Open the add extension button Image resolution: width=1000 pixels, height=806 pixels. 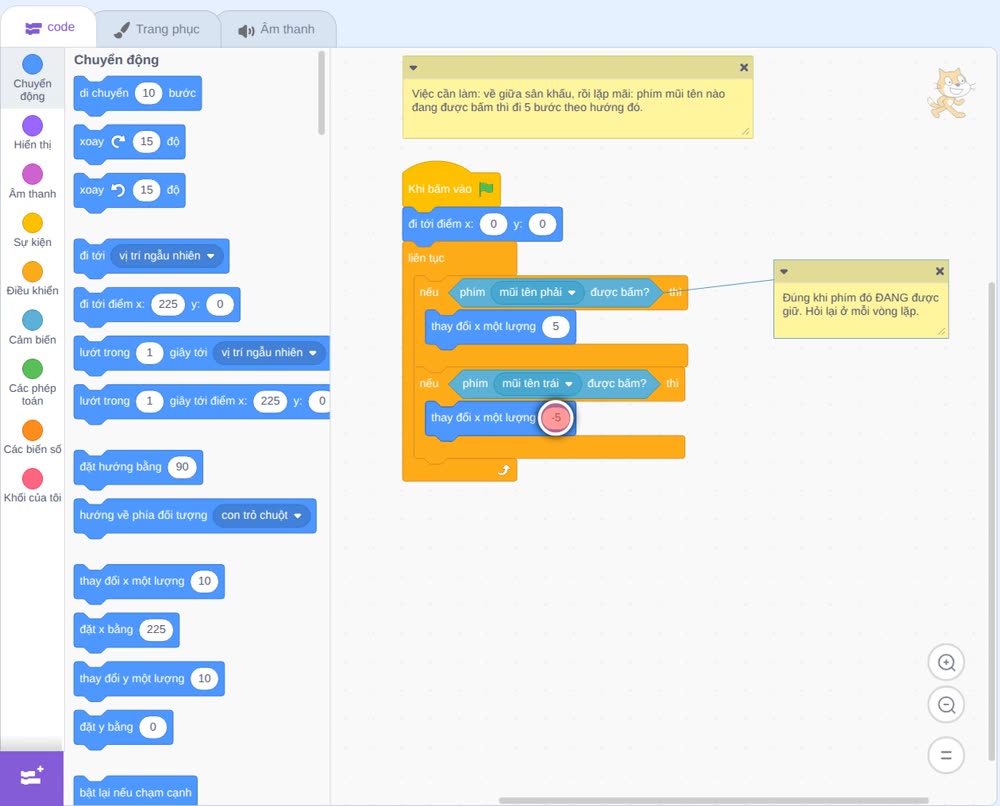click(x=32, y=777)
